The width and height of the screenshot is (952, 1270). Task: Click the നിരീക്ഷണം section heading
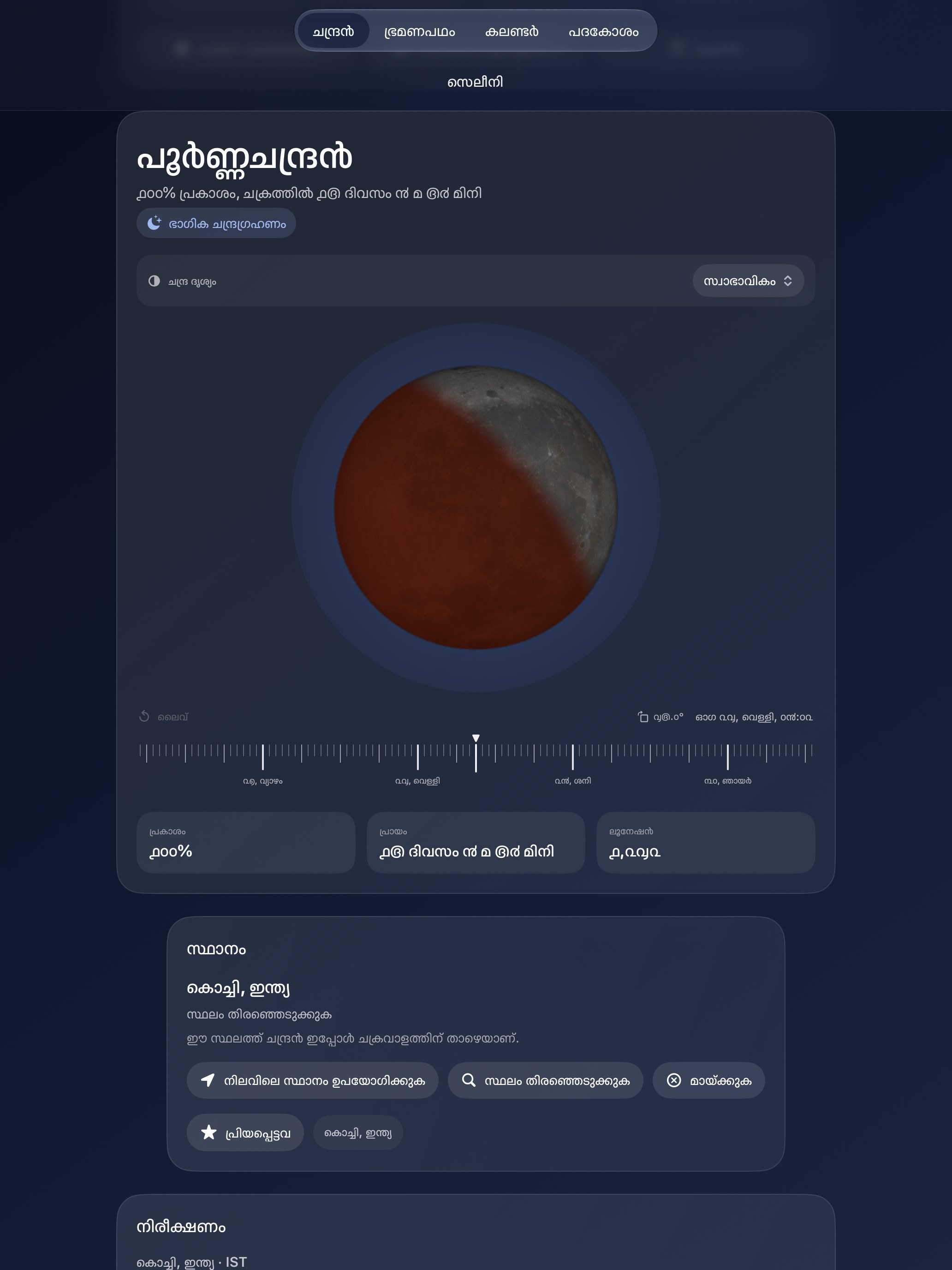pyautogui.click(x=181, y=1227)
